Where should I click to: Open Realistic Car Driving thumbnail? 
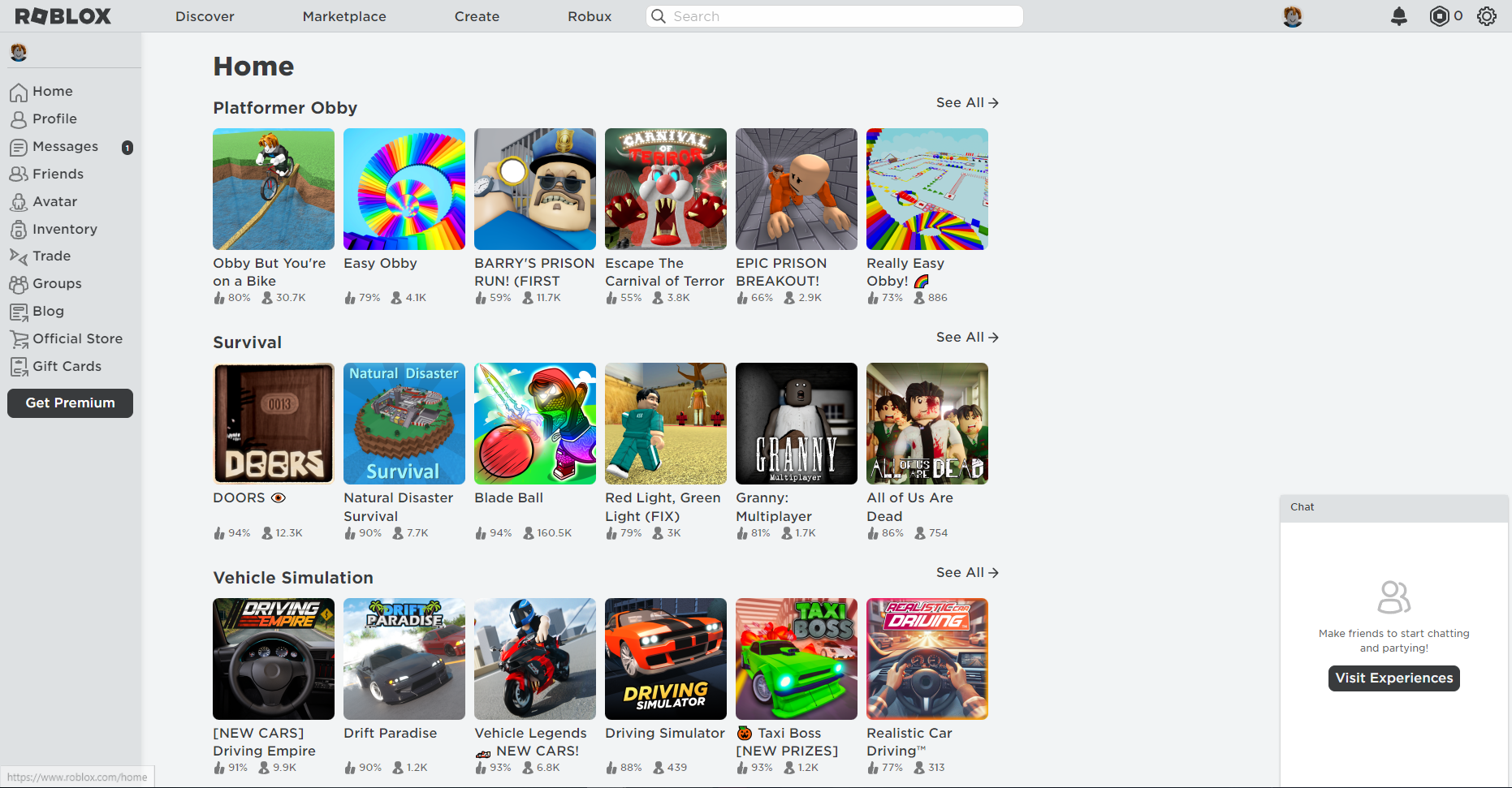(927, 659)
